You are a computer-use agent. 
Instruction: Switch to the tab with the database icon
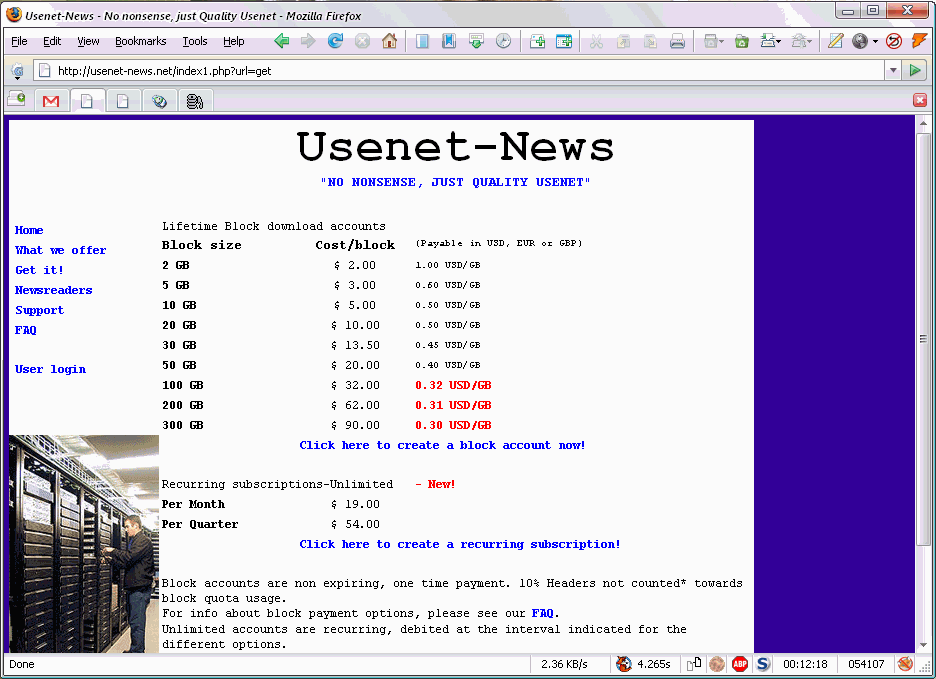pos(195,101)
